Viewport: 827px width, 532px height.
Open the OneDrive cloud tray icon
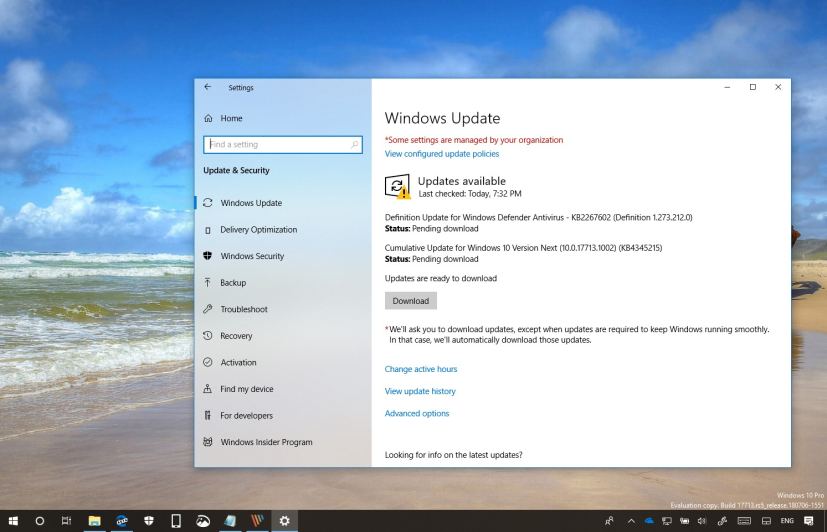pyautogui.click(x=649, y=521)
